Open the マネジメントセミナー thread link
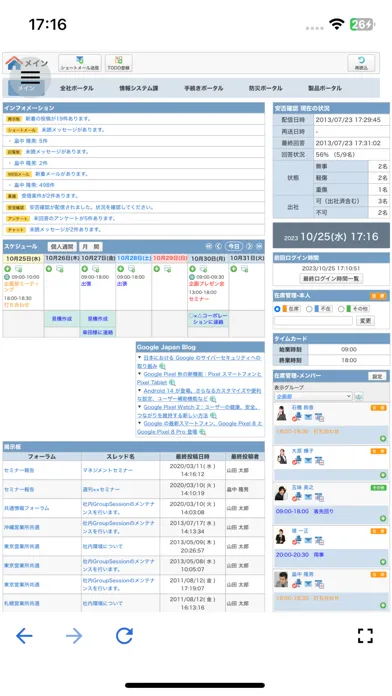The width and height of the screenshot is (392, 696). (108, 470)
